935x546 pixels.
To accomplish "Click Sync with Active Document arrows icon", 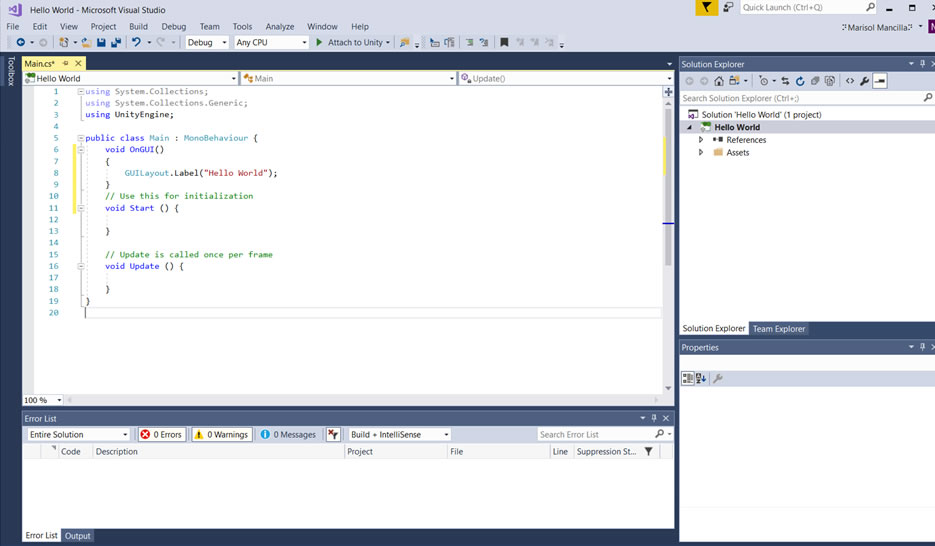I will coord(785,81).
